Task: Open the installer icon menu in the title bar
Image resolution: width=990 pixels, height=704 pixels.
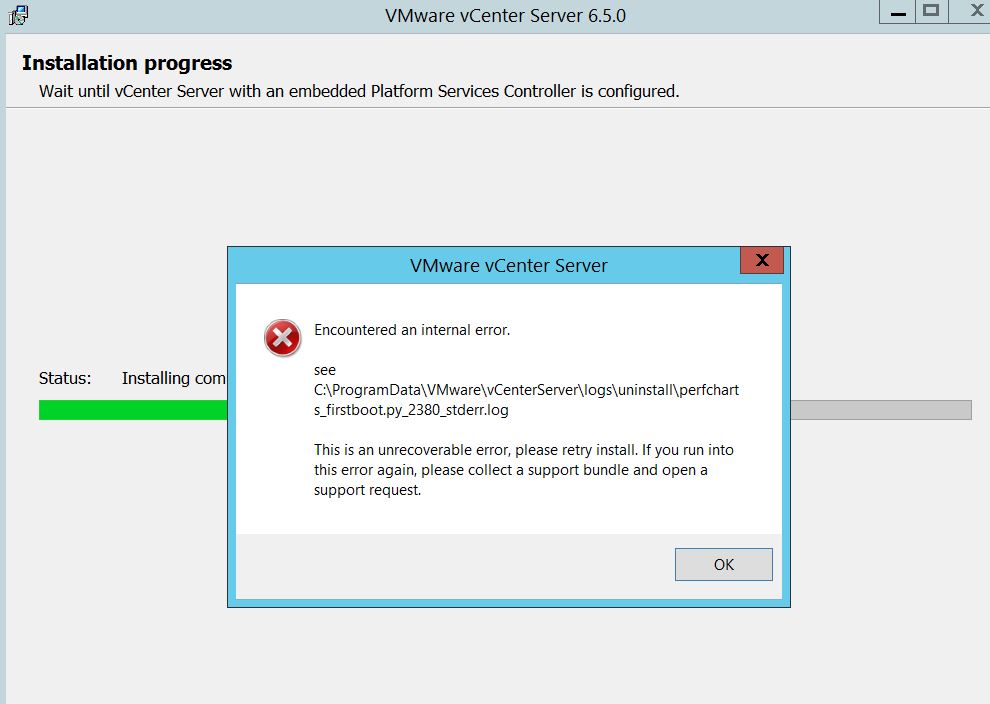Action: 18,15
